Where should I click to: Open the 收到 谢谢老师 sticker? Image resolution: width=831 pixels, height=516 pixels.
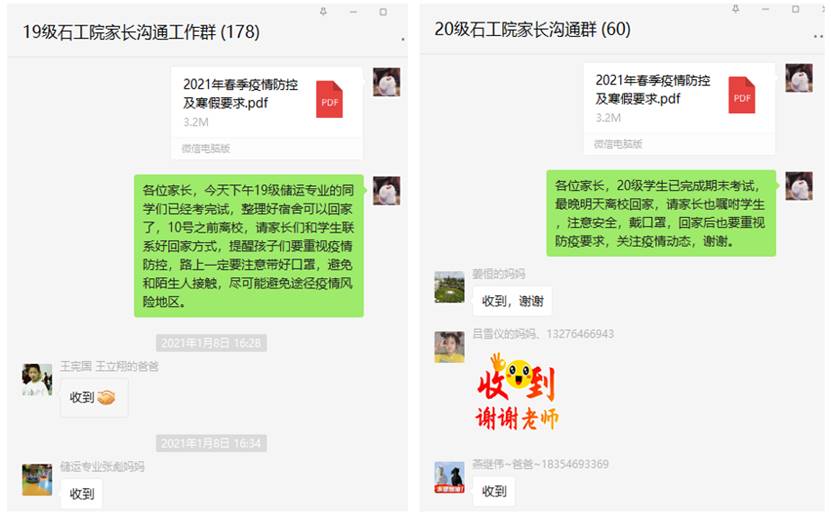coord(517,392)
